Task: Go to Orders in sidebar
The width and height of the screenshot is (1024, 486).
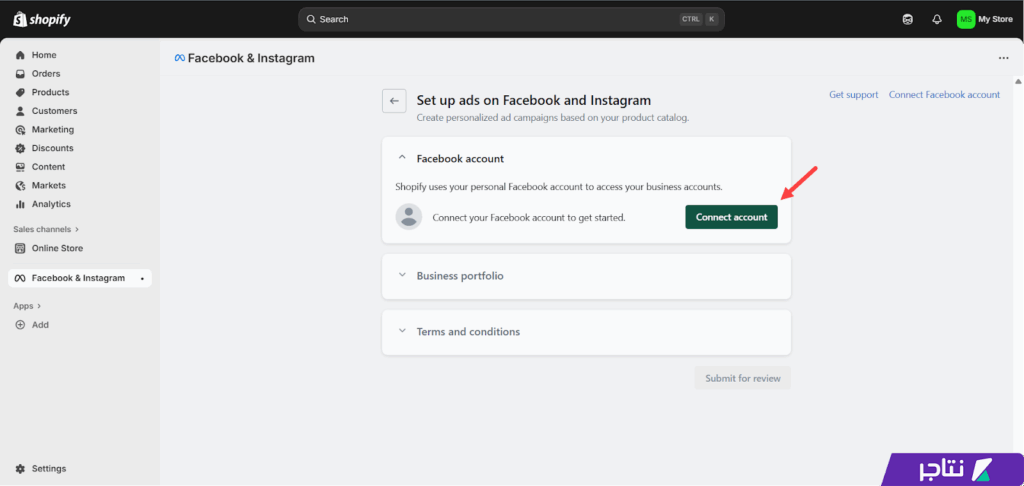Action: click(x=45, y=74)
